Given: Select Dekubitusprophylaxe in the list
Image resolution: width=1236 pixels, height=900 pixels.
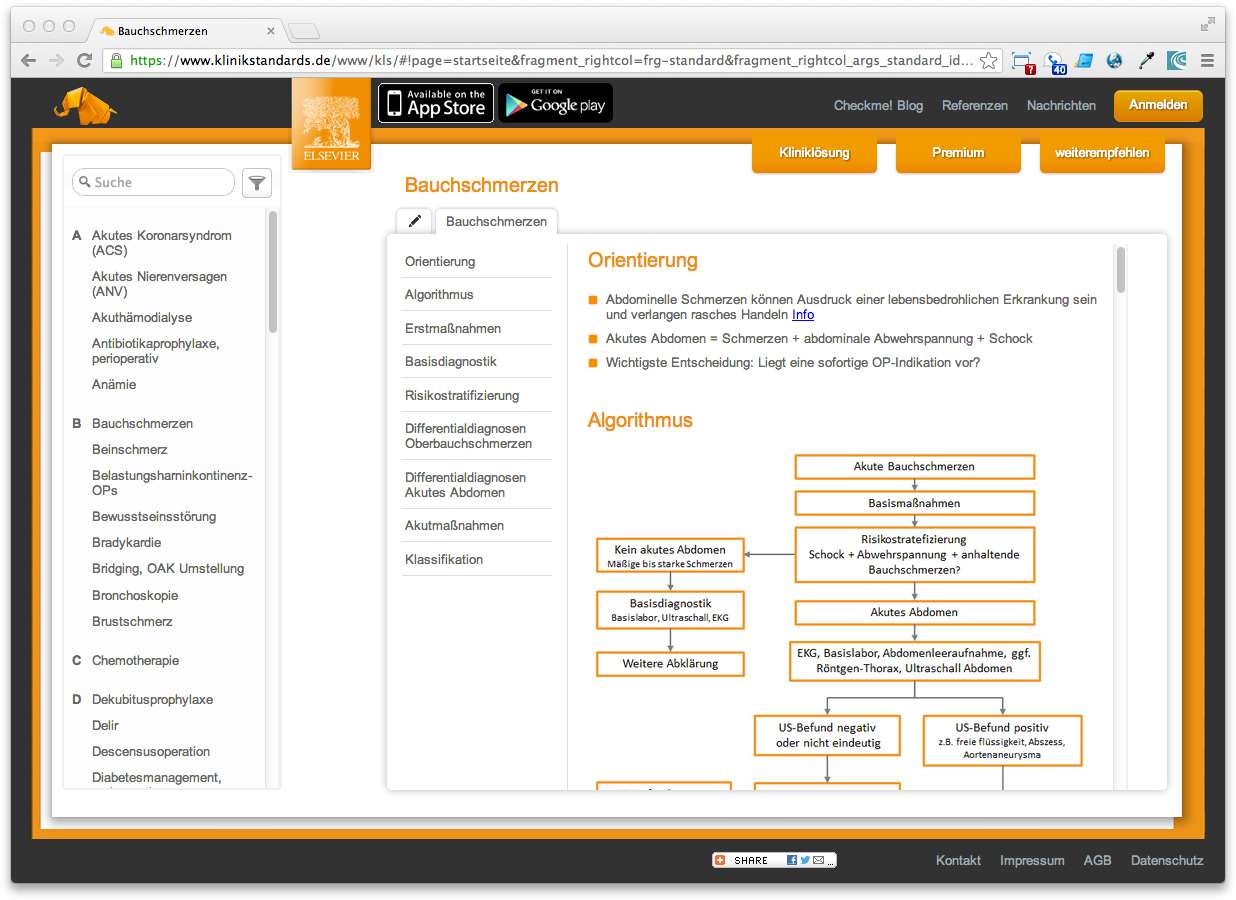Looking at the screenshot, I should [x=153, y=699].
